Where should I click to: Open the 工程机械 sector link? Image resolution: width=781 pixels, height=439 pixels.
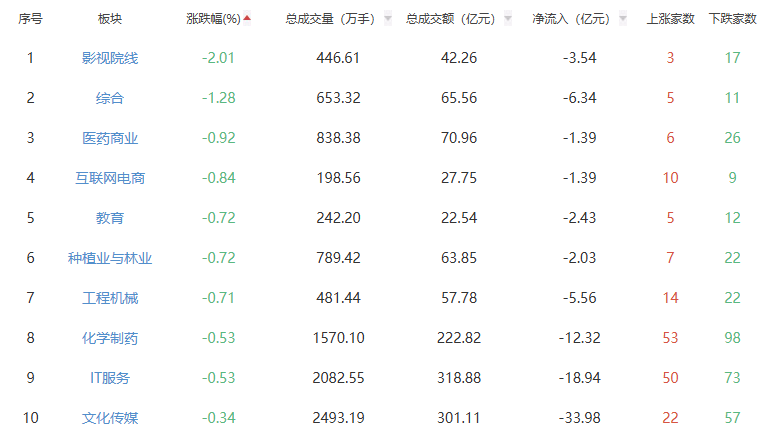click(110, 298)
